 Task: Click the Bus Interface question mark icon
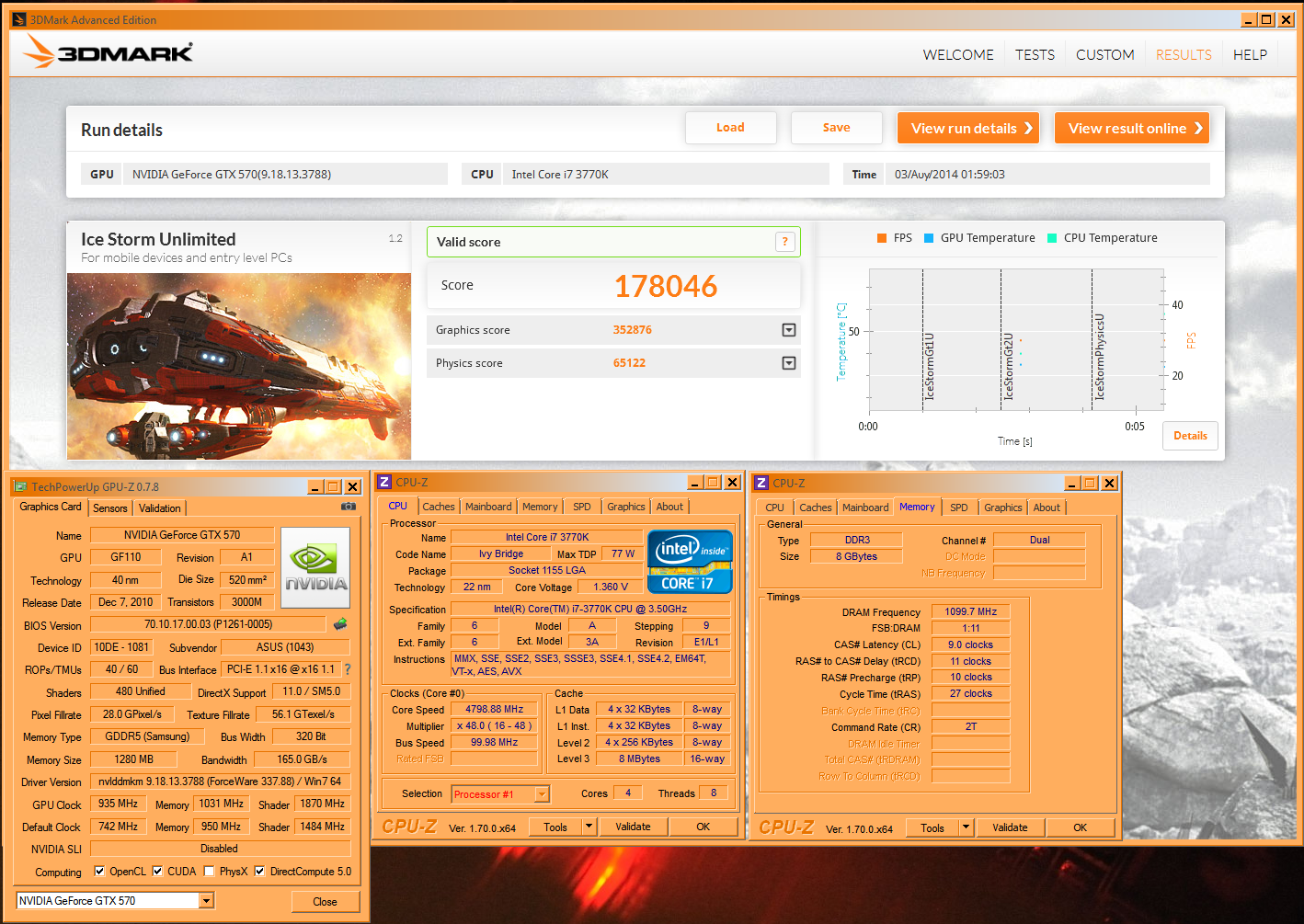348,669
